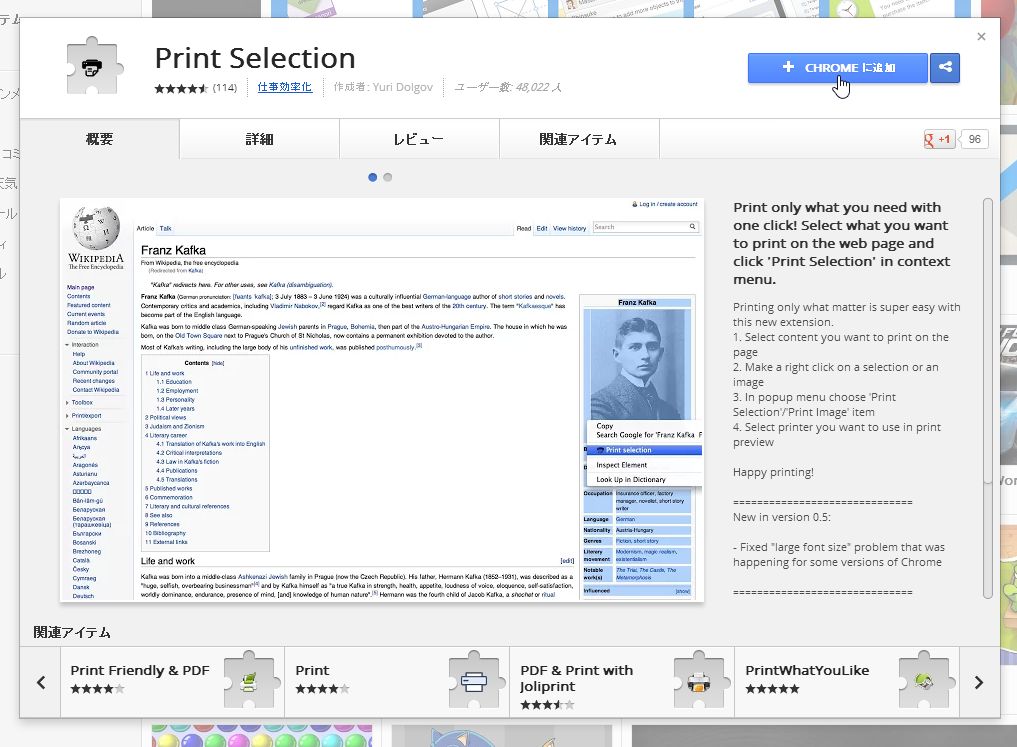Click the 'New in version 0.5:' line
Image resolution: width=1017 pixels, height=747 pixels.
[782, 517]
